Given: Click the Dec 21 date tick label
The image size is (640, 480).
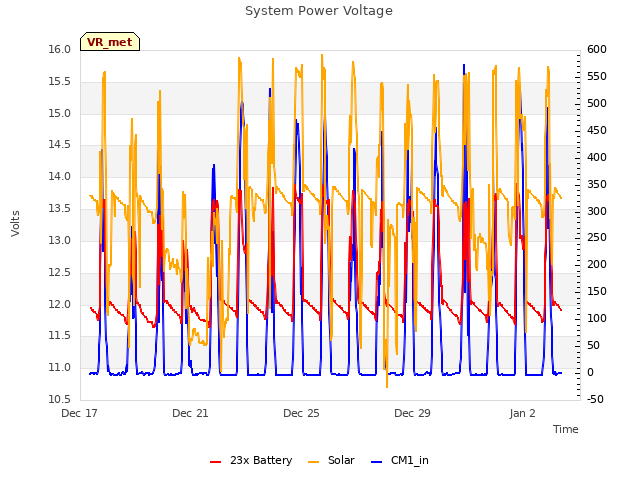Looking at the screenshot, I should point(190,413).
